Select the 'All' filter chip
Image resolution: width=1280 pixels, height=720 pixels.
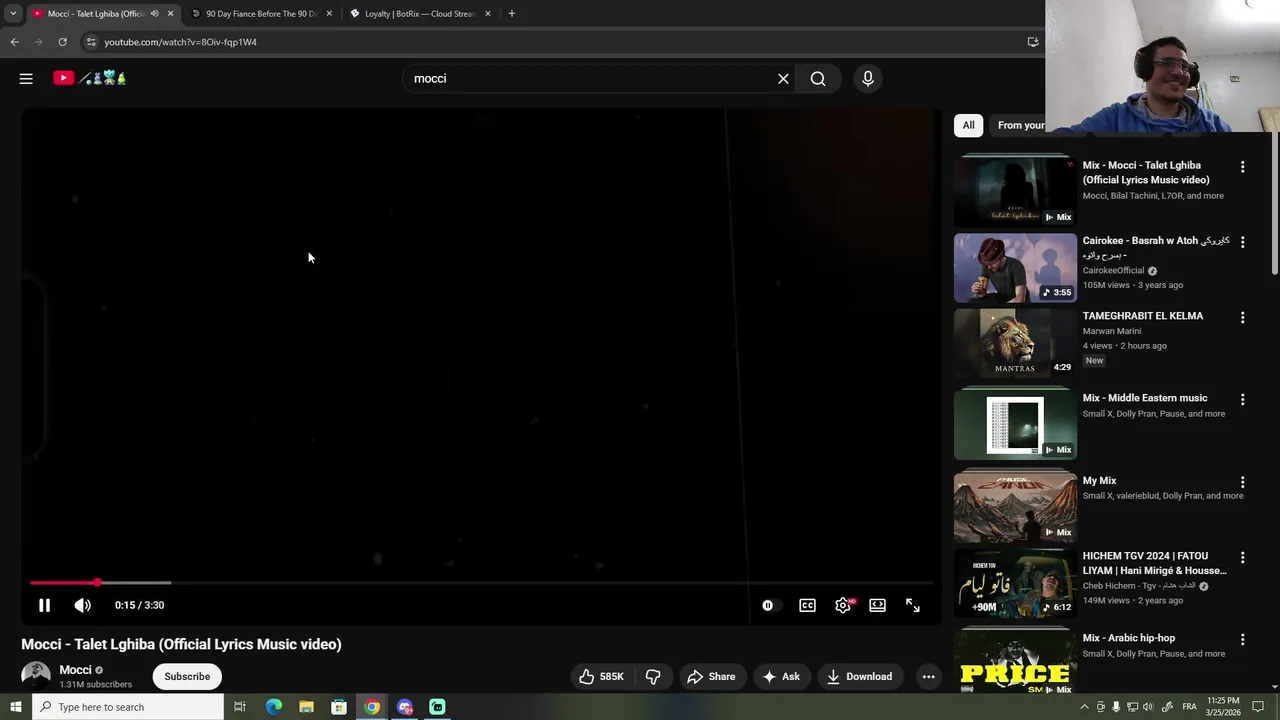968,125
